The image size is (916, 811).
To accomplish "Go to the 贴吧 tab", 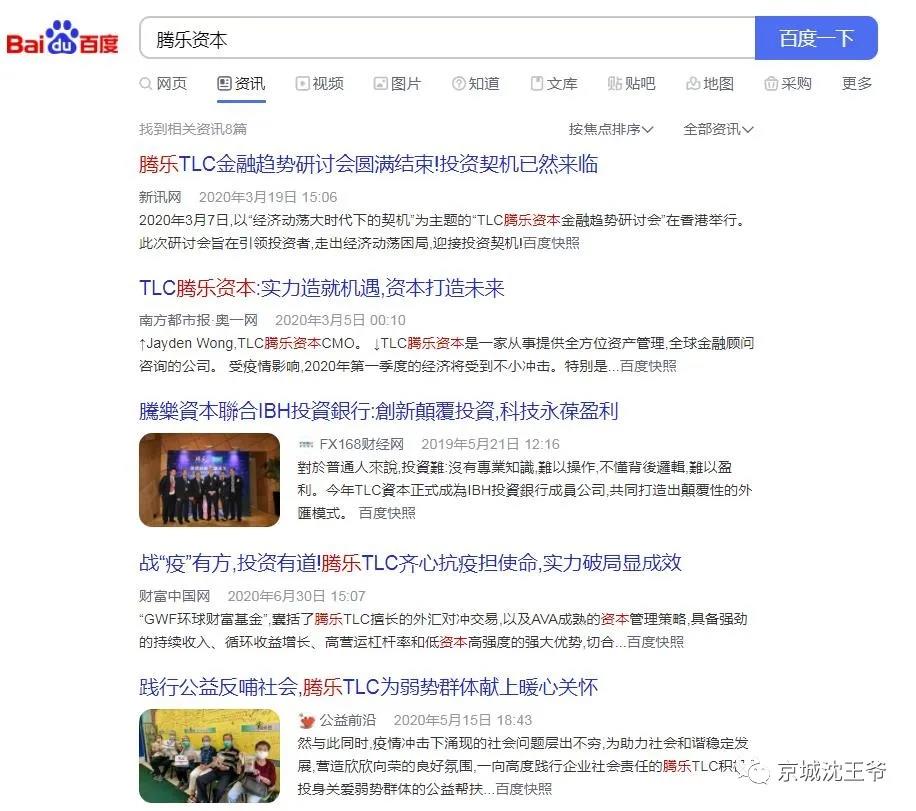I will (632, 84).
